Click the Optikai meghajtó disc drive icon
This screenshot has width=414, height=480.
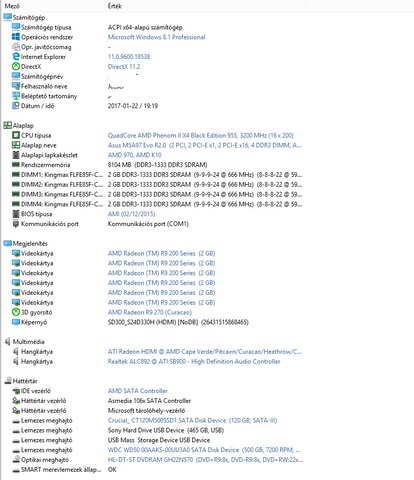tap(16, 460)
